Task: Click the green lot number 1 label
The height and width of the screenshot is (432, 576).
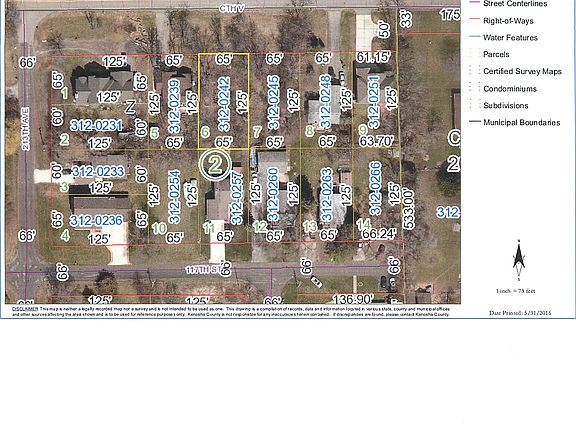Action: tap(65, 93)
